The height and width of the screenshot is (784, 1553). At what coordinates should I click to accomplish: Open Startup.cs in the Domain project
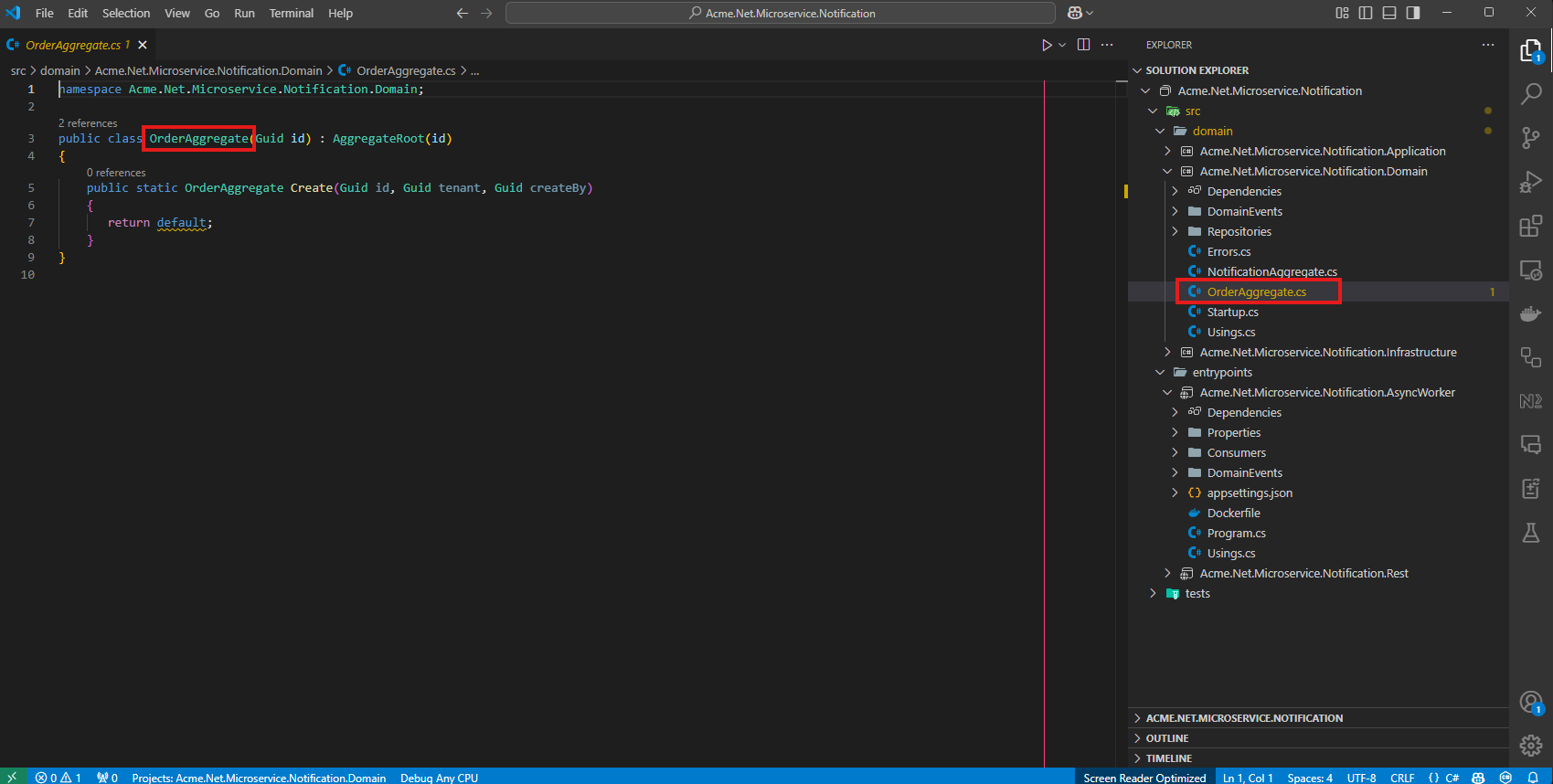pos(1232,312)
